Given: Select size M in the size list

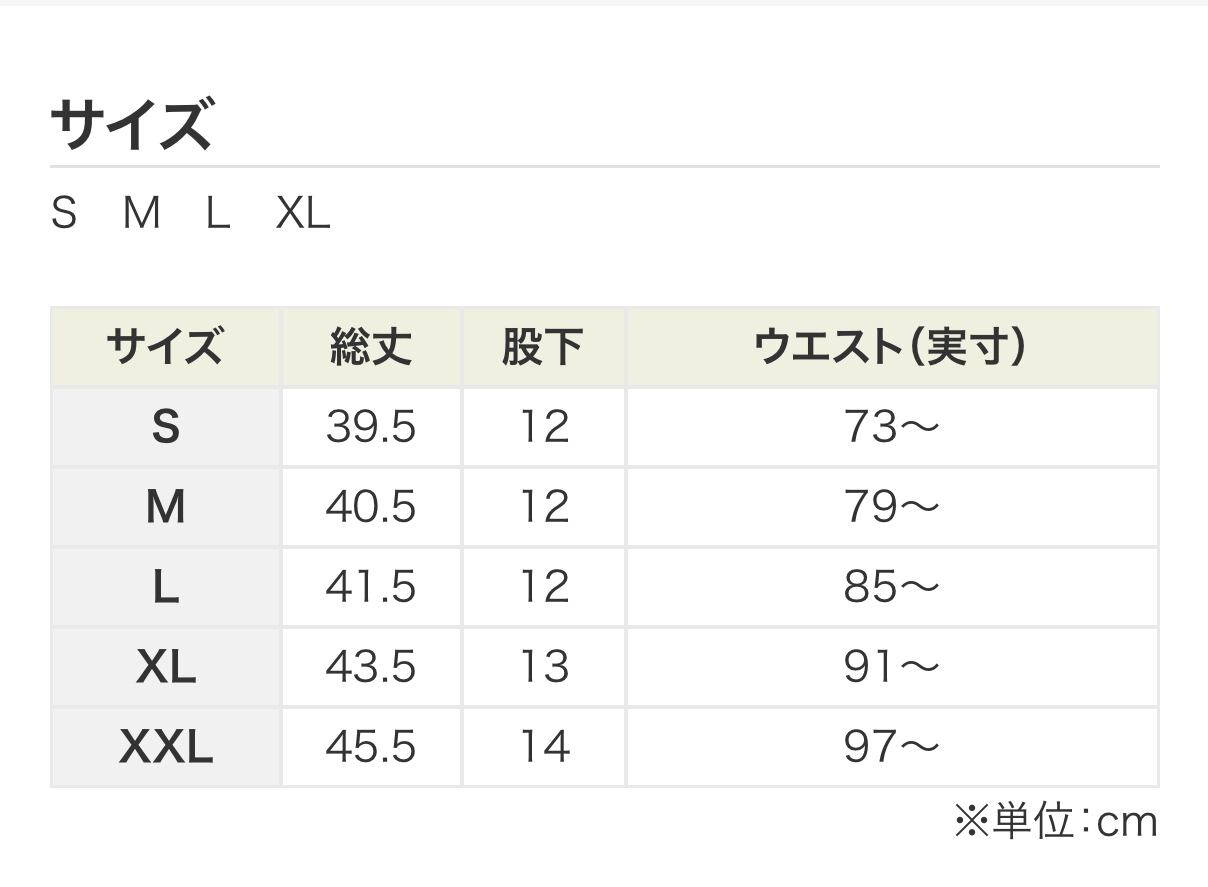Looking at the screenshot, I should (142, 214).
